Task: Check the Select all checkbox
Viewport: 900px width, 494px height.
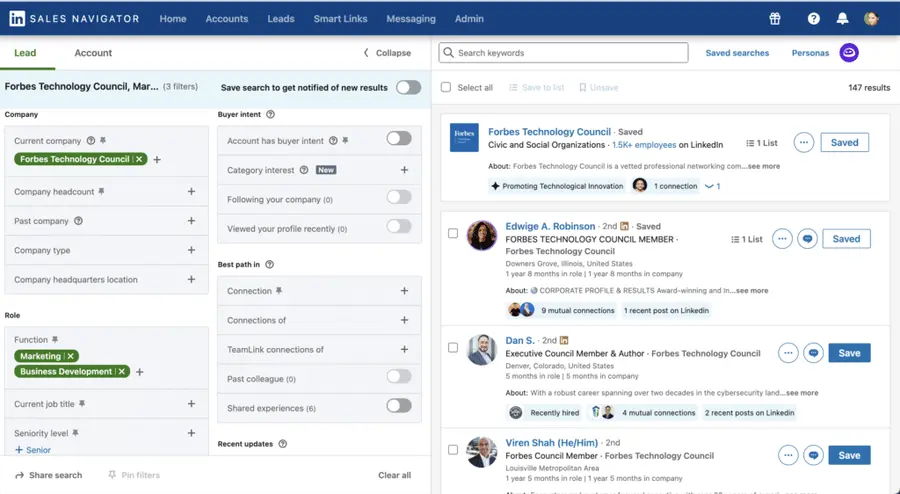Action: (x=446, y=87)
